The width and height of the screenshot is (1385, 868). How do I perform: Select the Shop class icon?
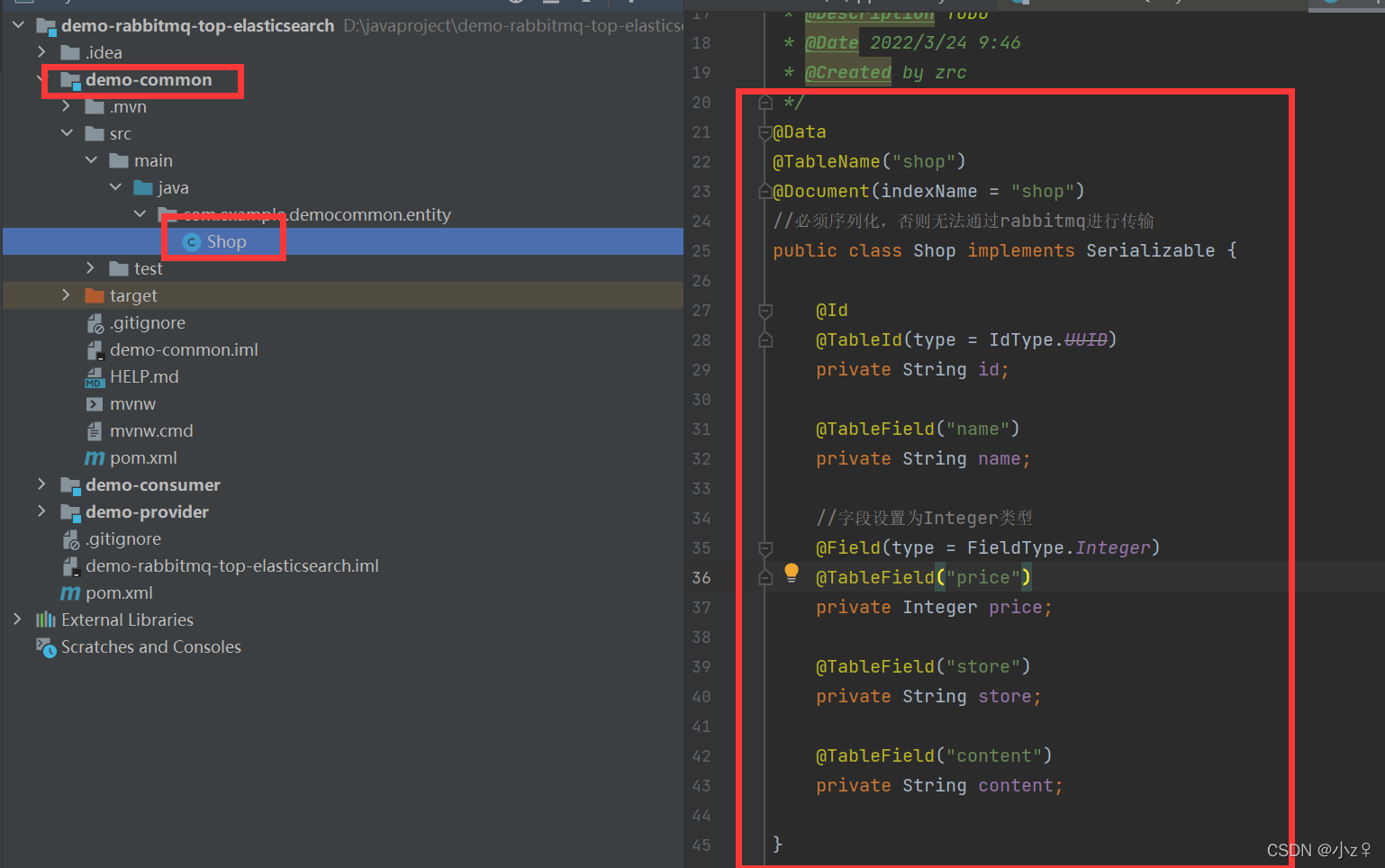coord(191,242)
